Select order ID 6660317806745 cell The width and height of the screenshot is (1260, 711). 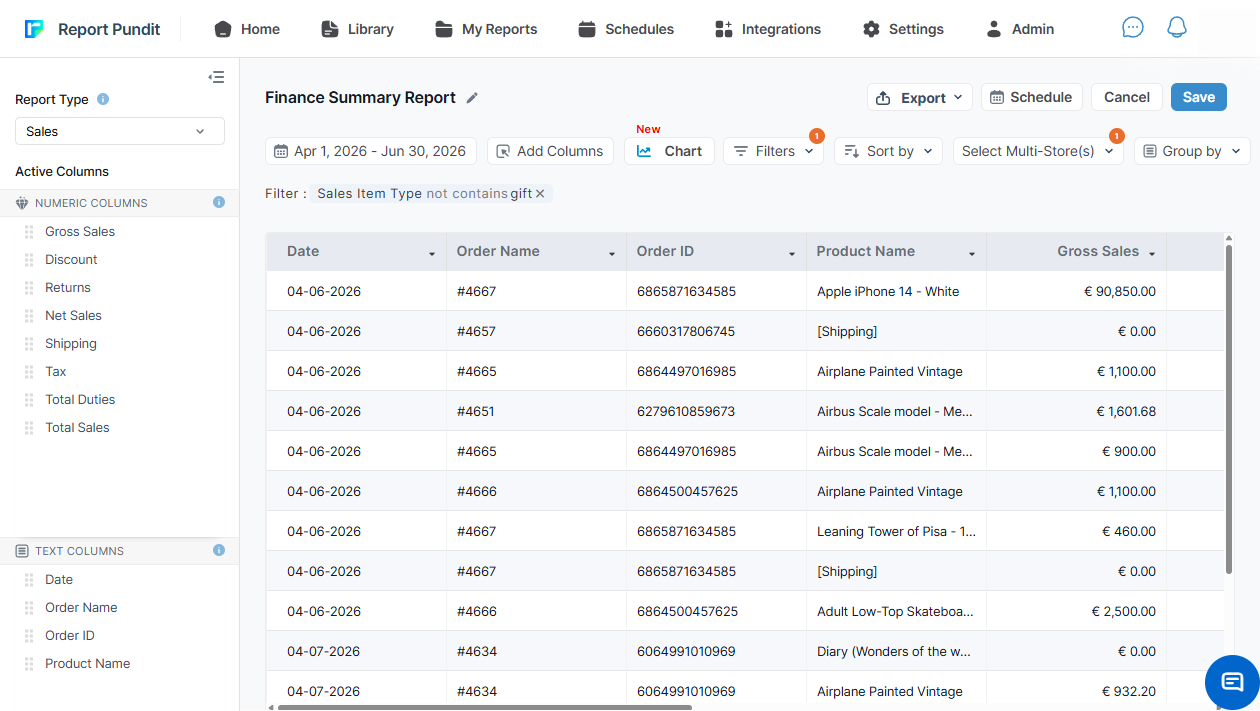(716, 331)
